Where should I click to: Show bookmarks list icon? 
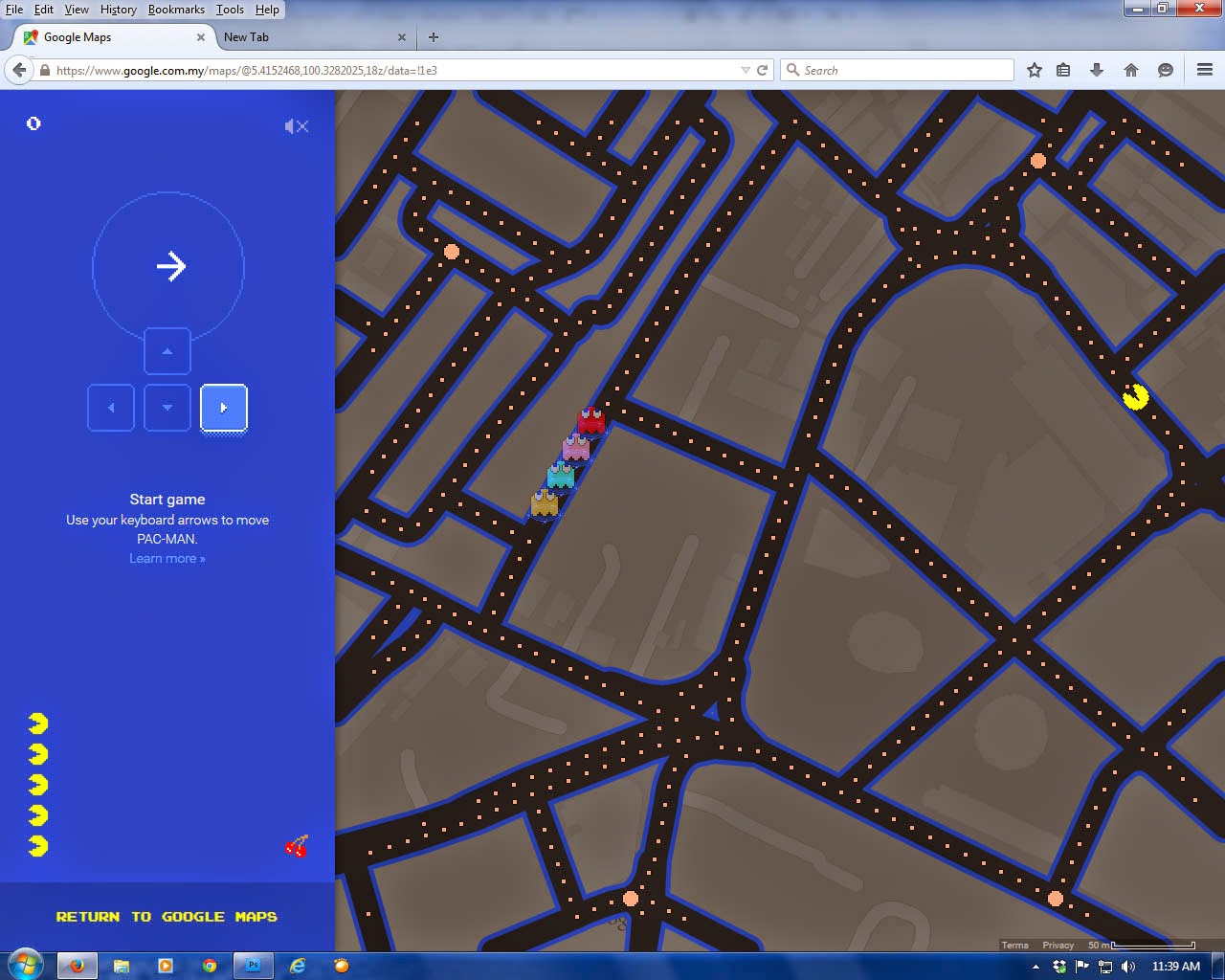pyautogui.click(x=1063, y=70)
